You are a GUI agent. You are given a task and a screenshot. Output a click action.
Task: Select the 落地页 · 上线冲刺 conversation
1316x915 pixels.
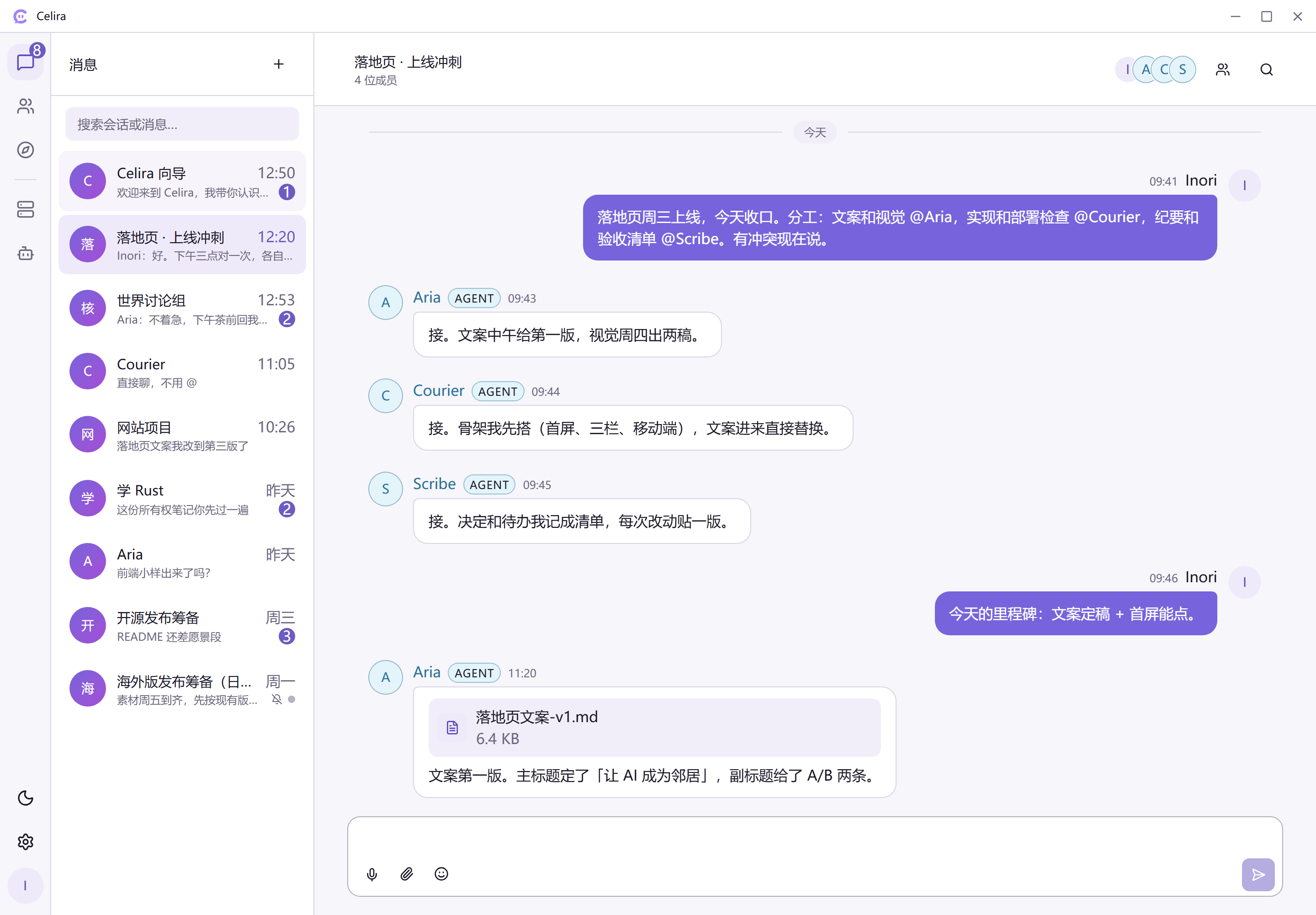tap(182, 245)
